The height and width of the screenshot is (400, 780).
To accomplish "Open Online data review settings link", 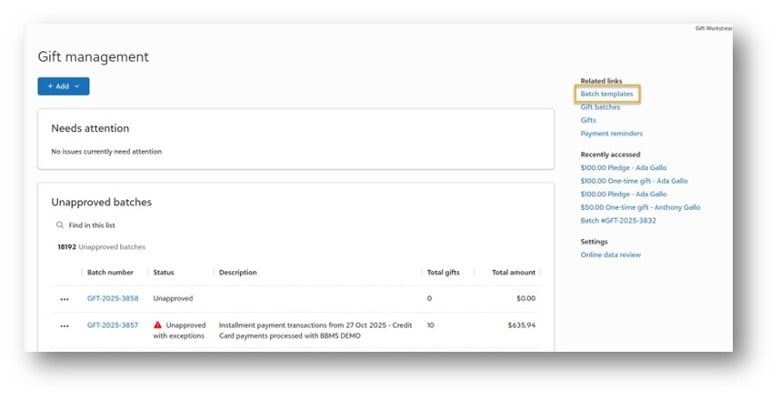I will coord(610,255).
